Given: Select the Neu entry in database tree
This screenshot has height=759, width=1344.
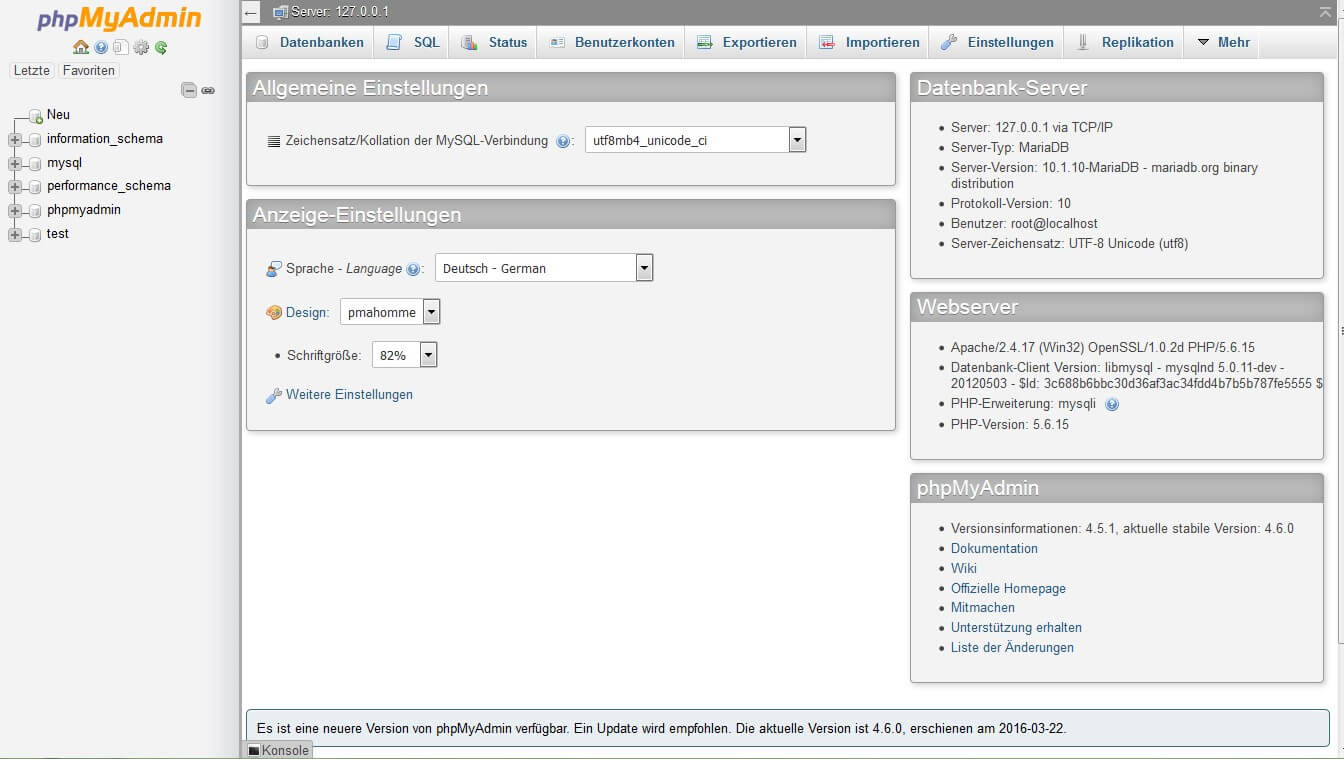Looking at the screenshot, I should coord(58,115).
